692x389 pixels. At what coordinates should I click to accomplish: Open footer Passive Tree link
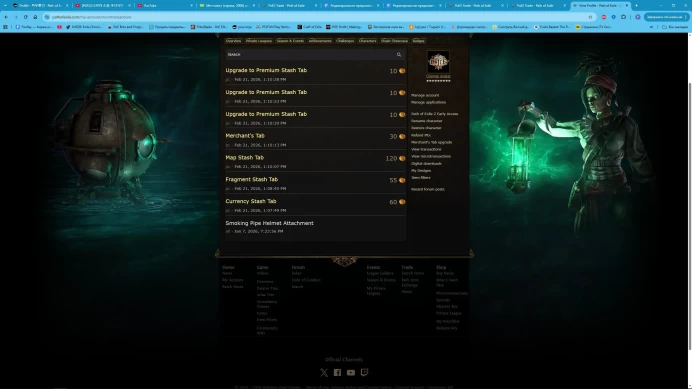267,288
